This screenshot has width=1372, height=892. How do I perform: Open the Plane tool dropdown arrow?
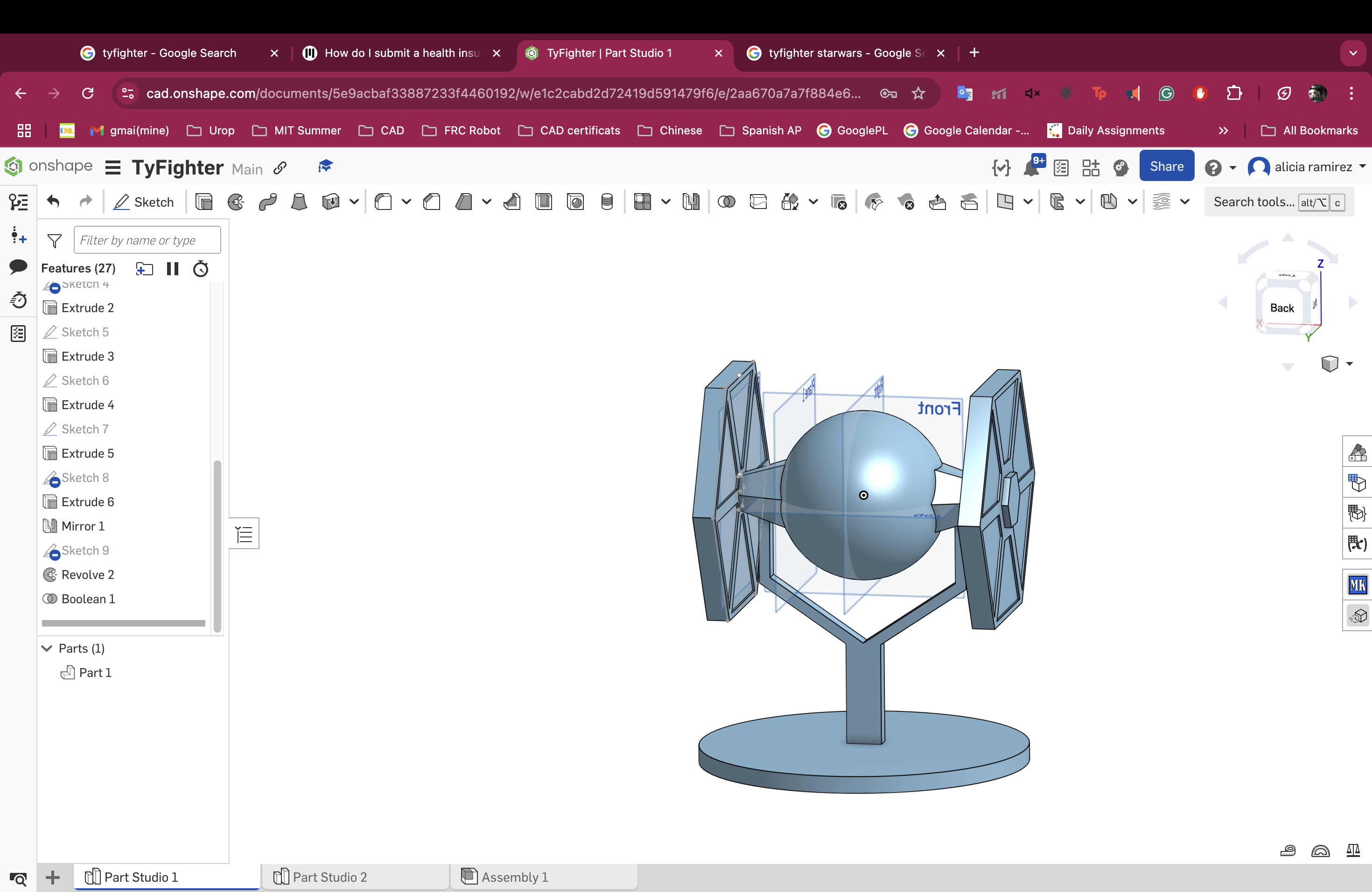pyautogui.click(x=1028, y=202)
